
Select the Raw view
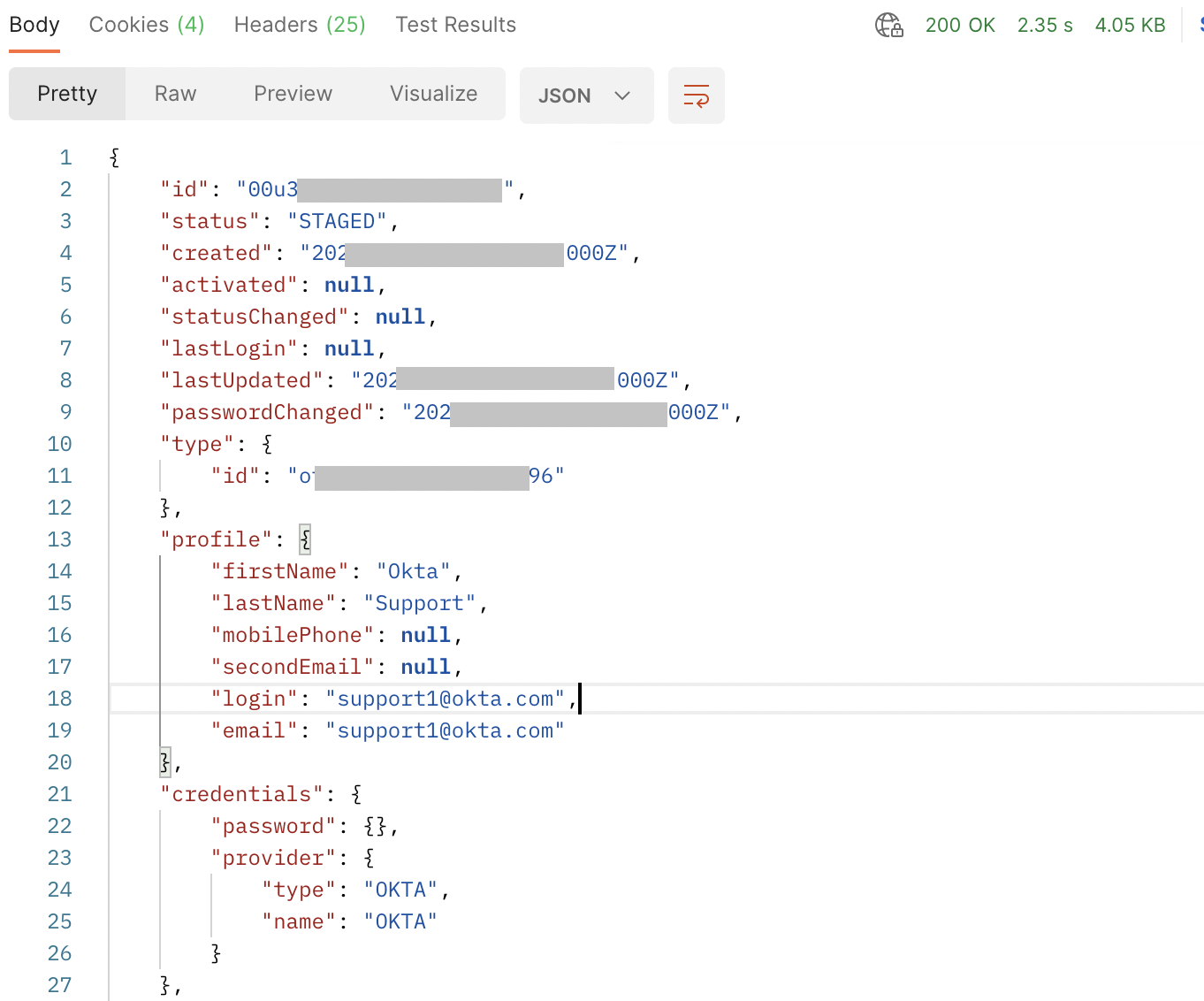coord(175,94)
